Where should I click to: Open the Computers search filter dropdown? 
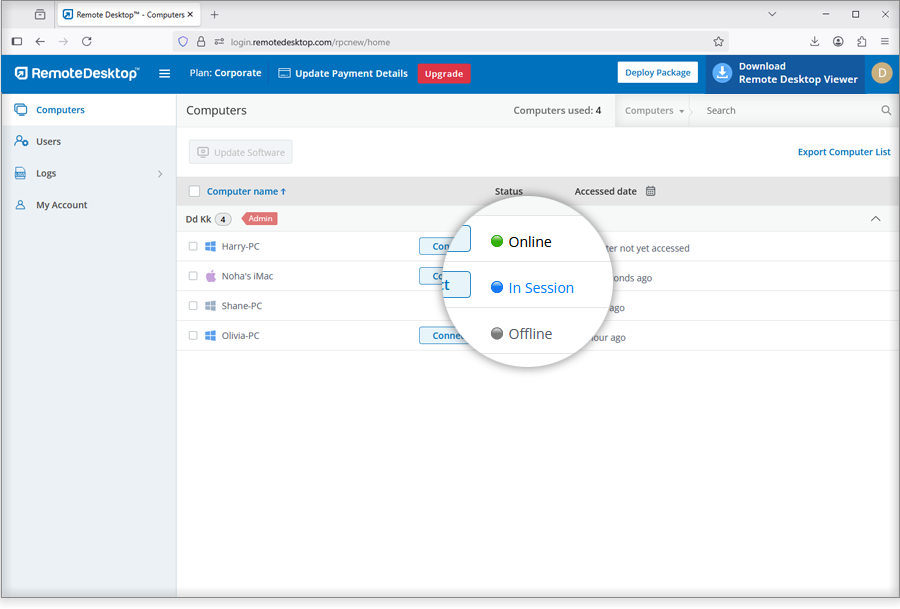tap(654, 111)
